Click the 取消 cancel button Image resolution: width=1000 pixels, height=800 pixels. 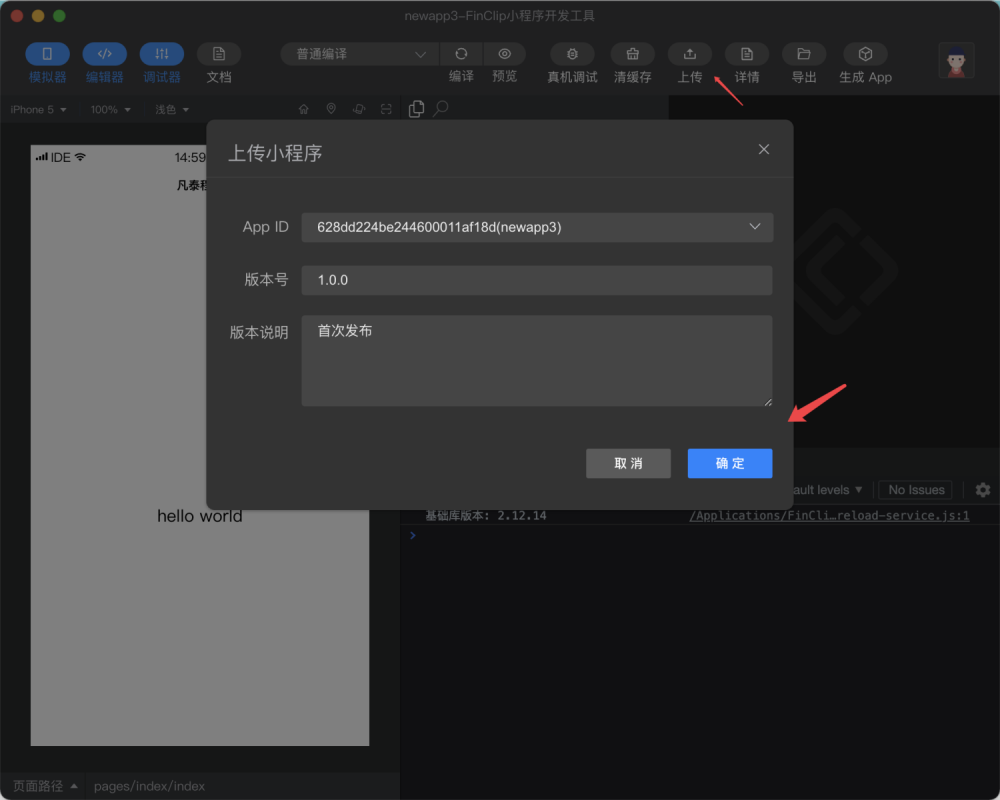pyautogui.click(x=628, y=463)
